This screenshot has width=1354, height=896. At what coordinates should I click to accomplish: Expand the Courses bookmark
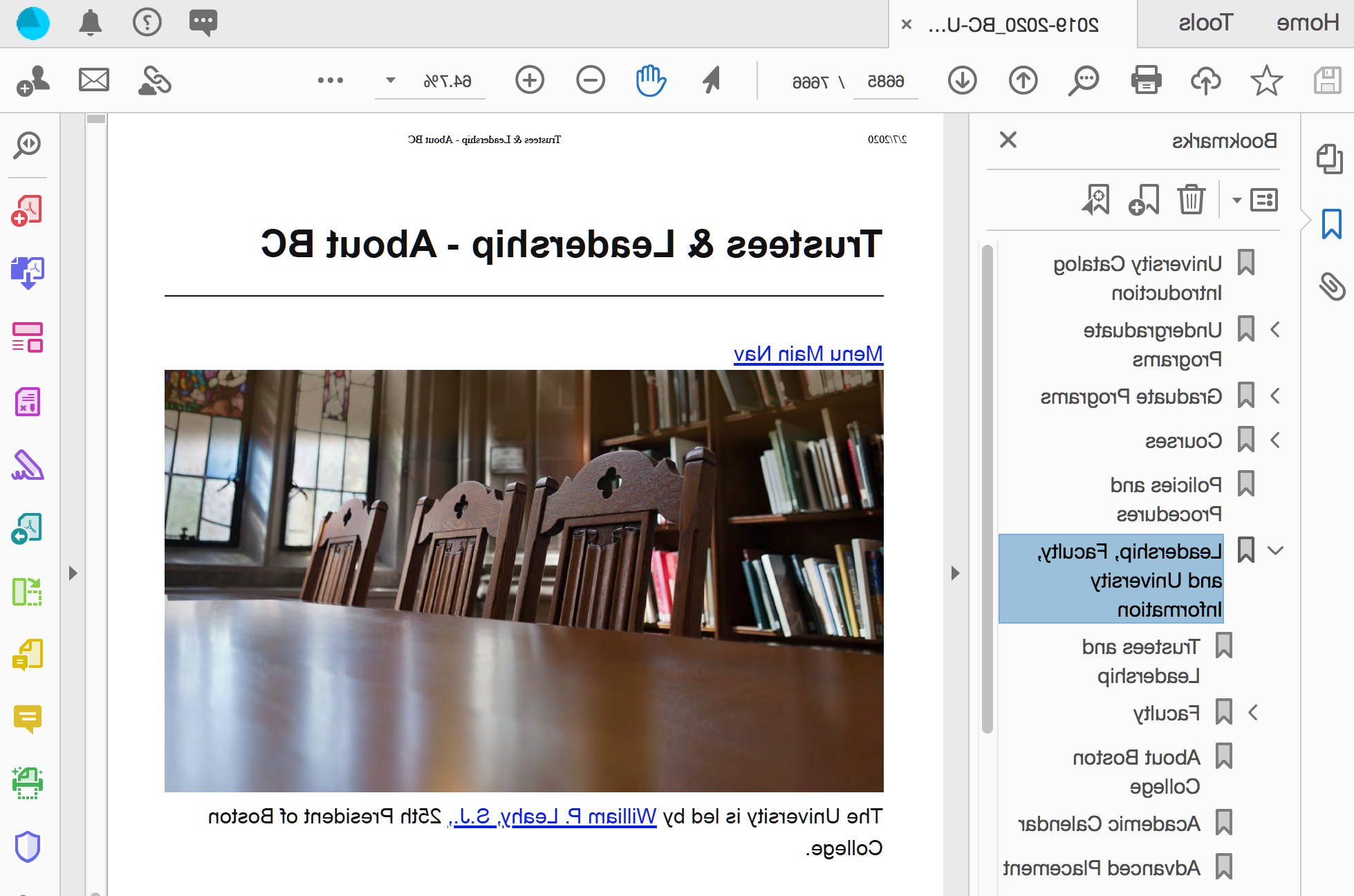pyautogui.click(x=1276, y=440)
